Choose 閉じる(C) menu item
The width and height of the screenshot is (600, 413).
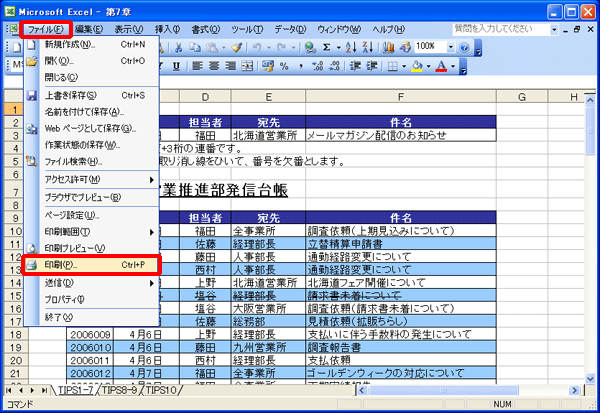[91, 77]
